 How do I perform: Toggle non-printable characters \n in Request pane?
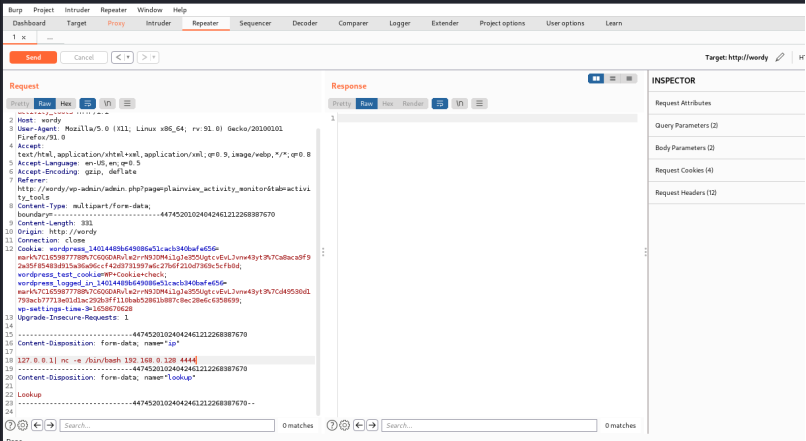click(107, 103)
